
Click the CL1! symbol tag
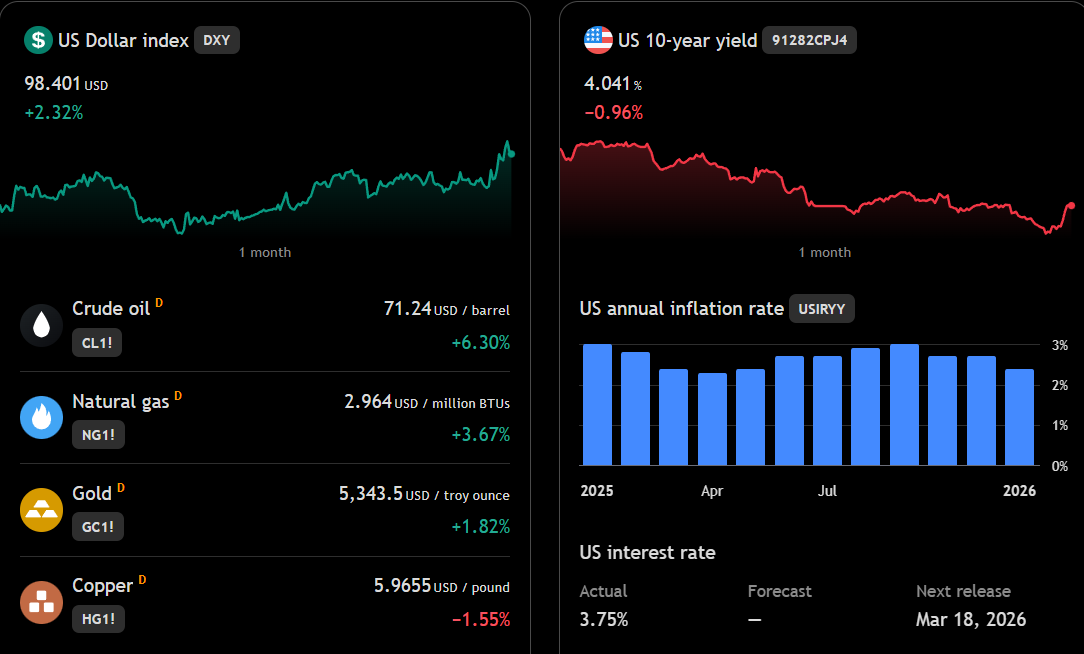97,342
